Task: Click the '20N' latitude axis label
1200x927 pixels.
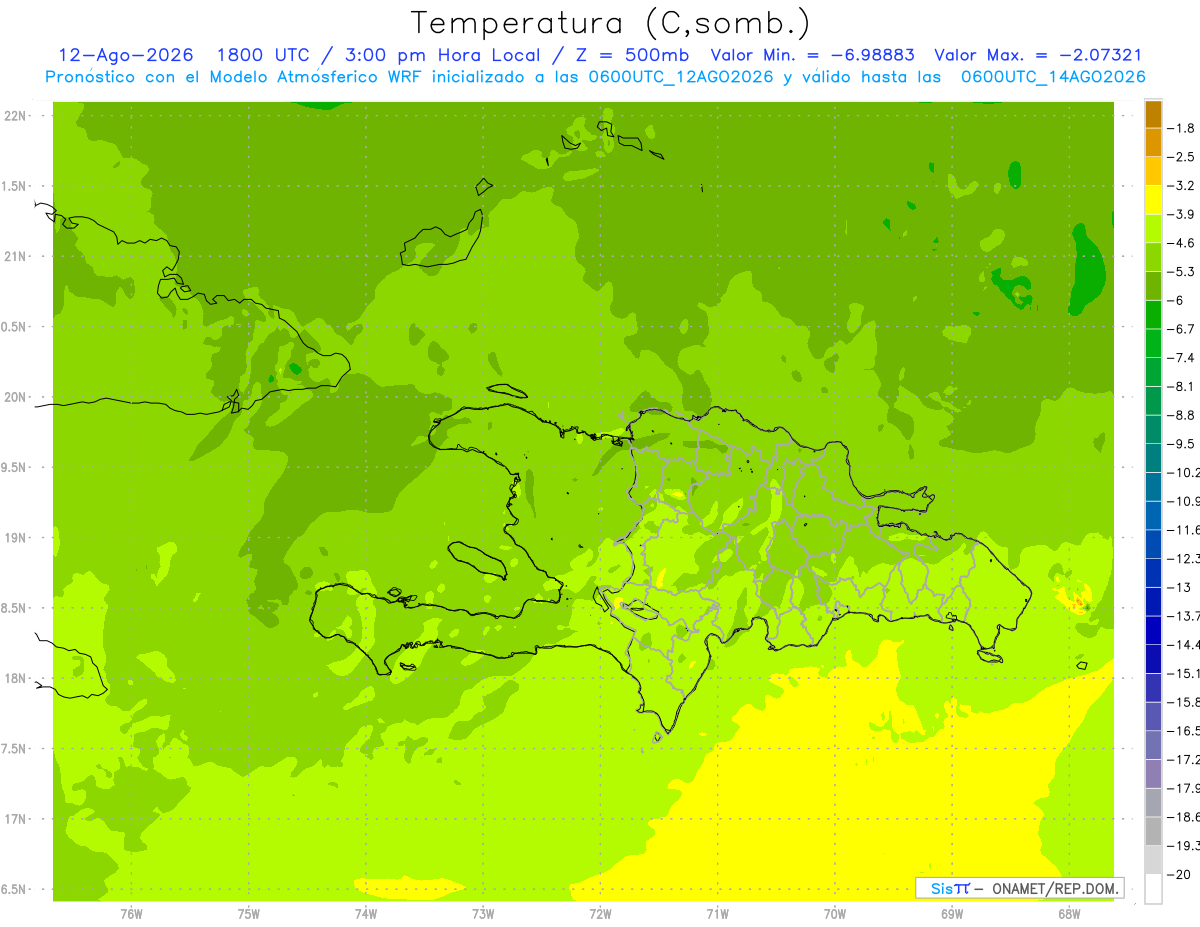Action: point(17,397)
